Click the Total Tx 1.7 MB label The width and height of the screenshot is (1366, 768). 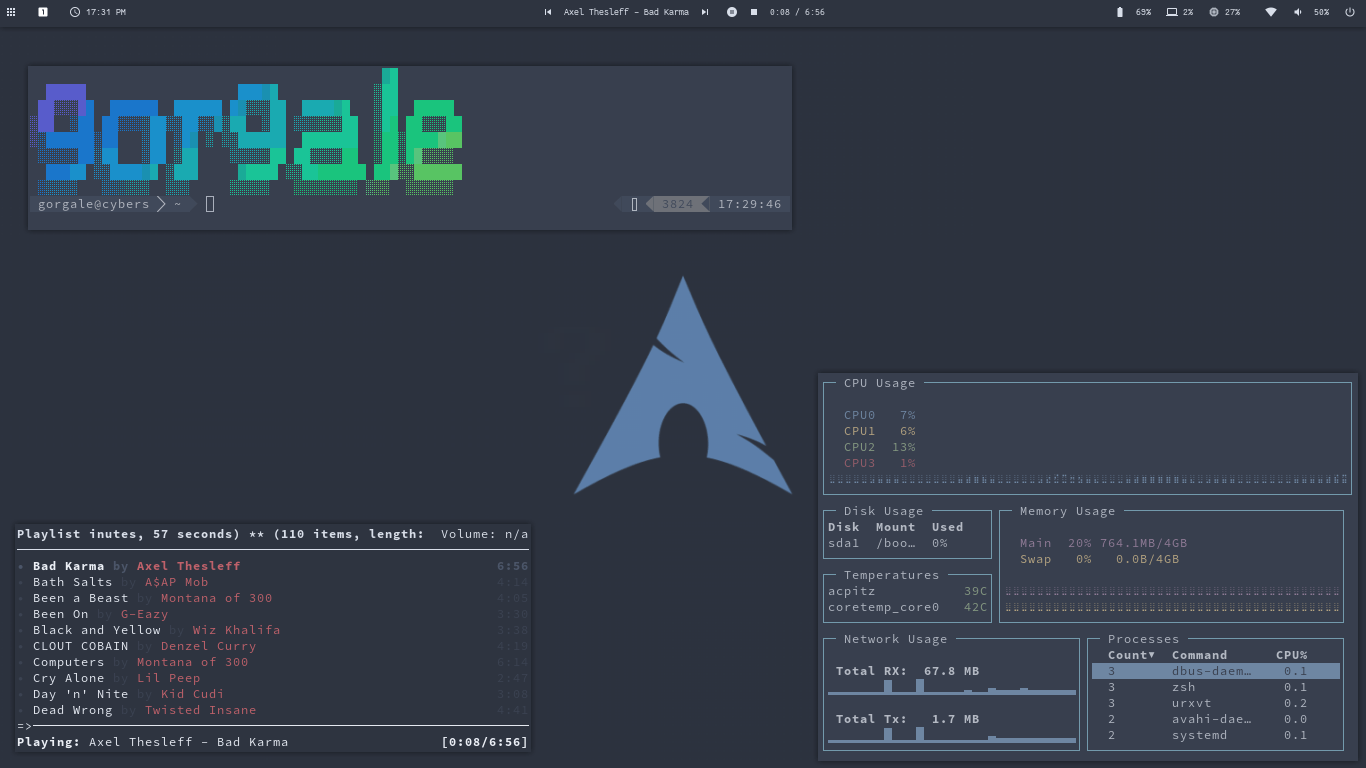(907, 719)
